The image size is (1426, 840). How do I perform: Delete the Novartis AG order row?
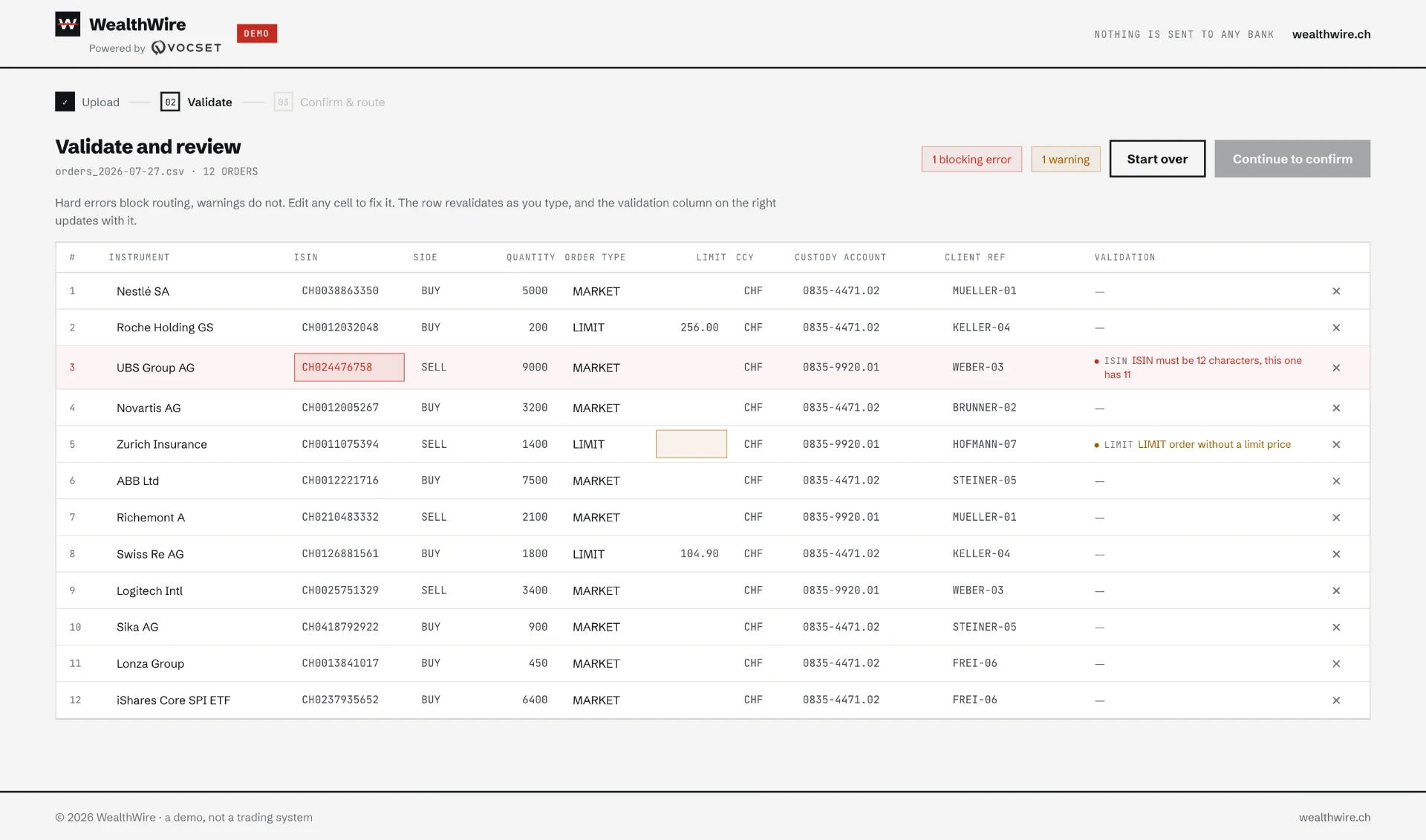[x=1336, y=408]
